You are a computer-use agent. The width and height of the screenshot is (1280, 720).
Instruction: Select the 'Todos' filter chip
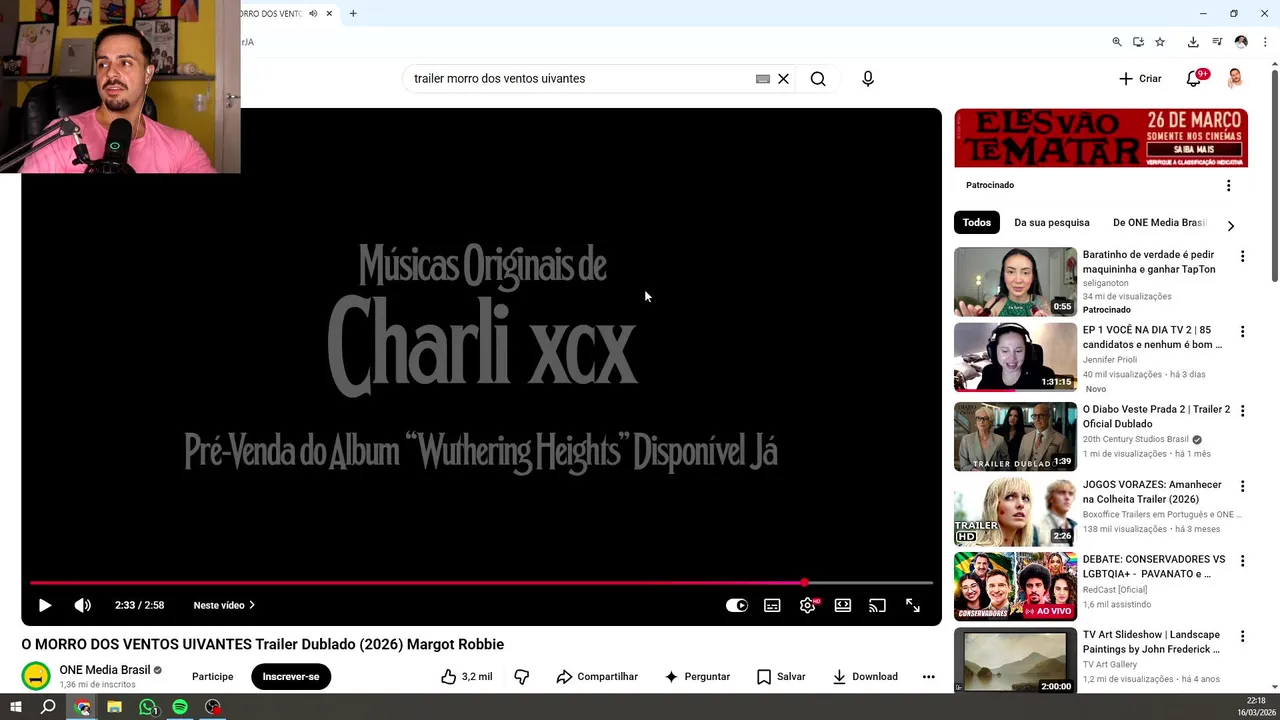977,222
